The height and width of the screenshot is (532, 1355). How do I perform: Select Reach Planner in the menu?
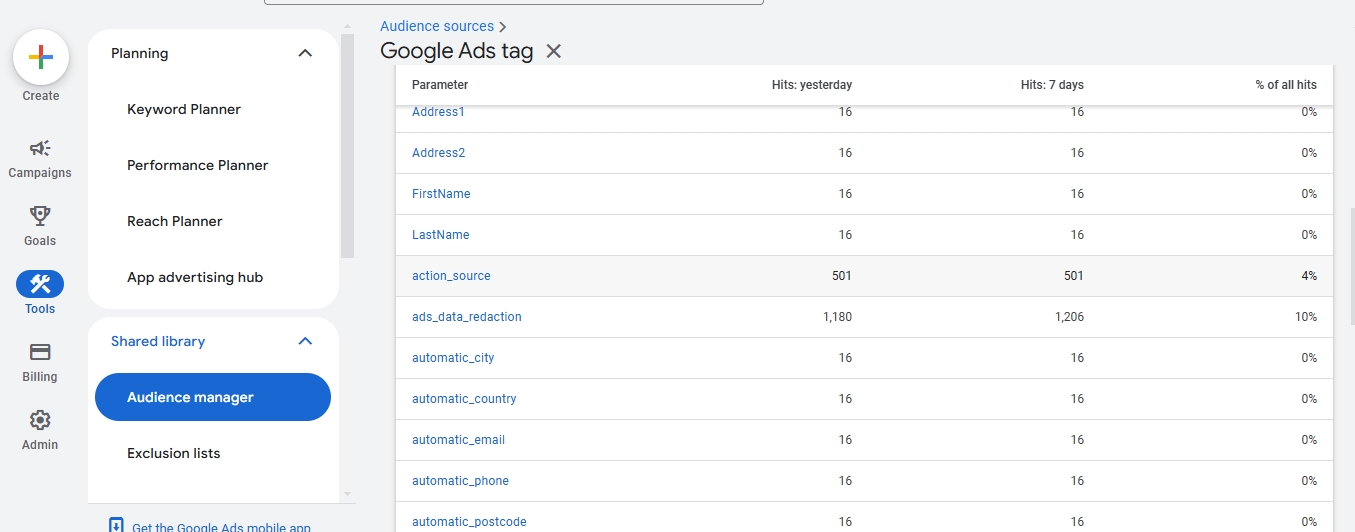(x=175, y=221)
